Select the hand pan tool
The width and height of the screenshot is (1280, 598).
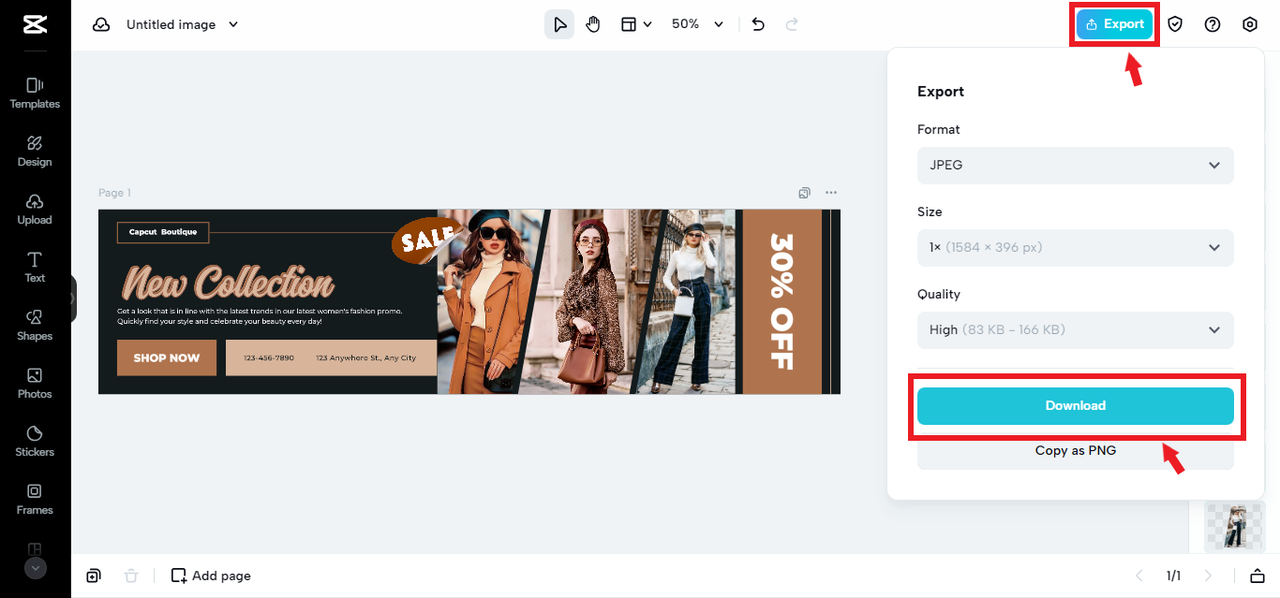[593, 24]
